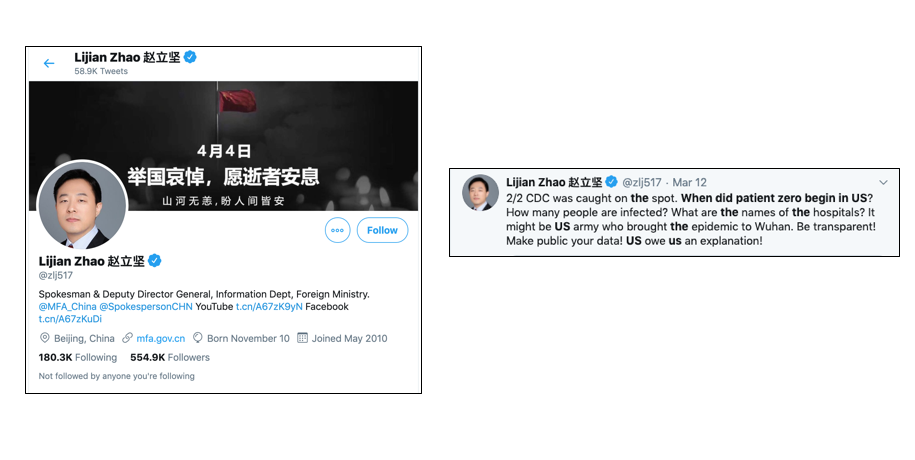The height and width of the screenshot is (460, 915).
Task: Click the verified badge in the profile header
Action: [190, 57]
